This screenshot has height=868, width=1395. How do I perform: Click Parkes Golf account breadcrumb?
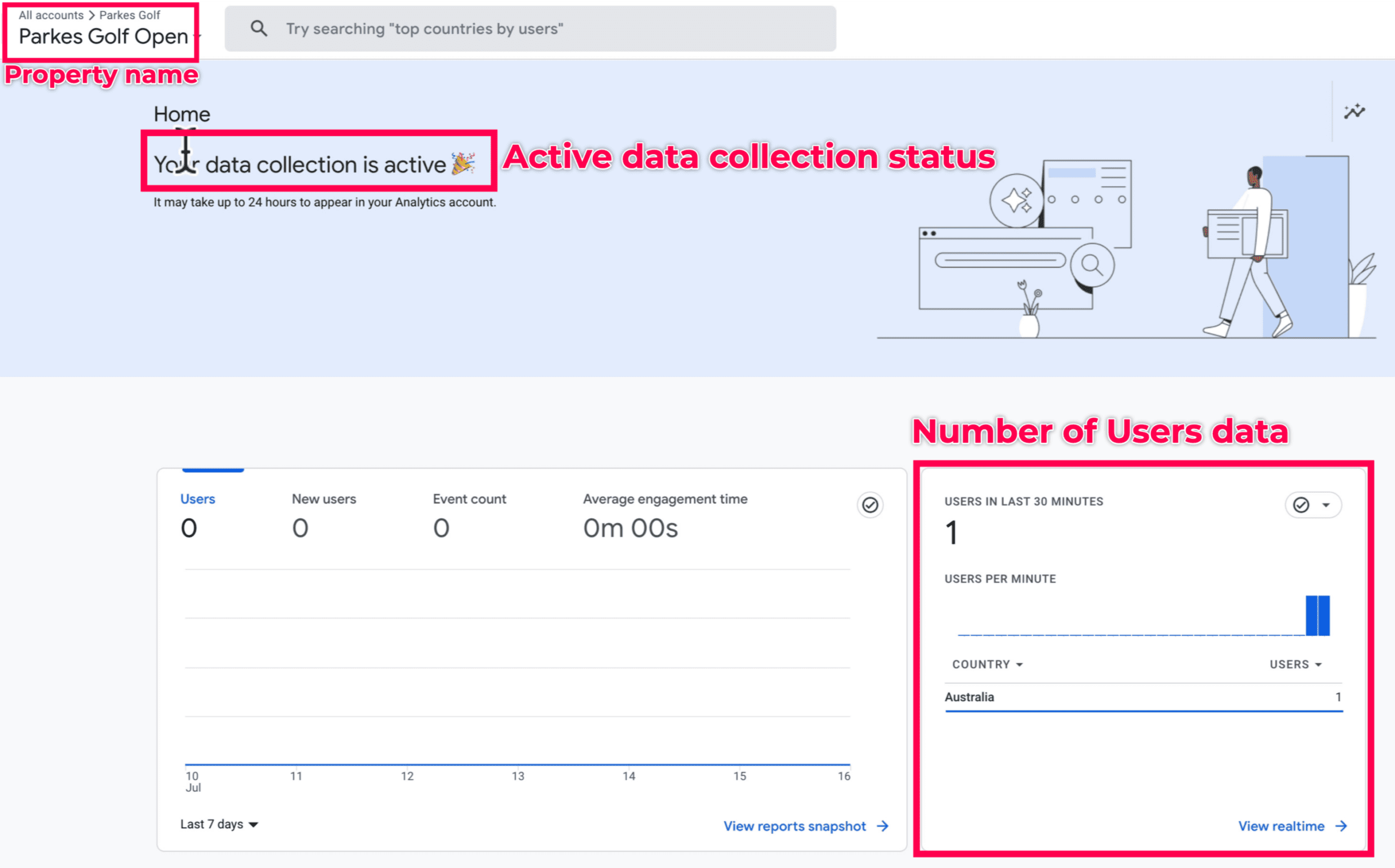pos(130,15)
